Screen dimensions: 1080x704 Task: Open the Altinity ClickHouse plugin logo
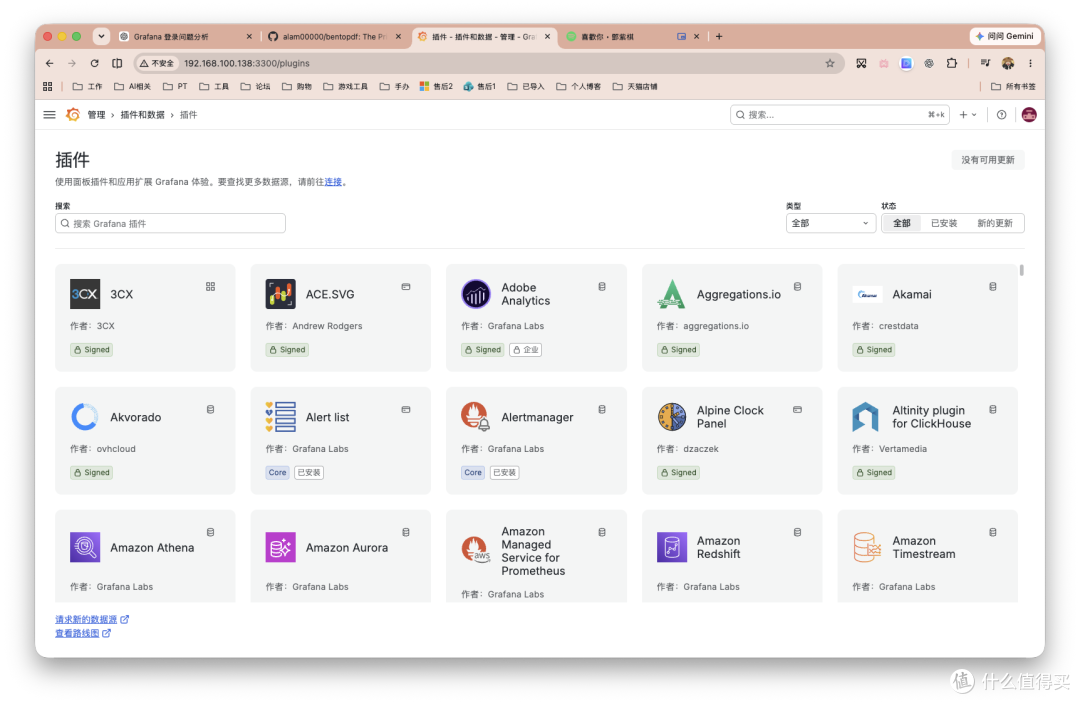[x=866, y=417]
